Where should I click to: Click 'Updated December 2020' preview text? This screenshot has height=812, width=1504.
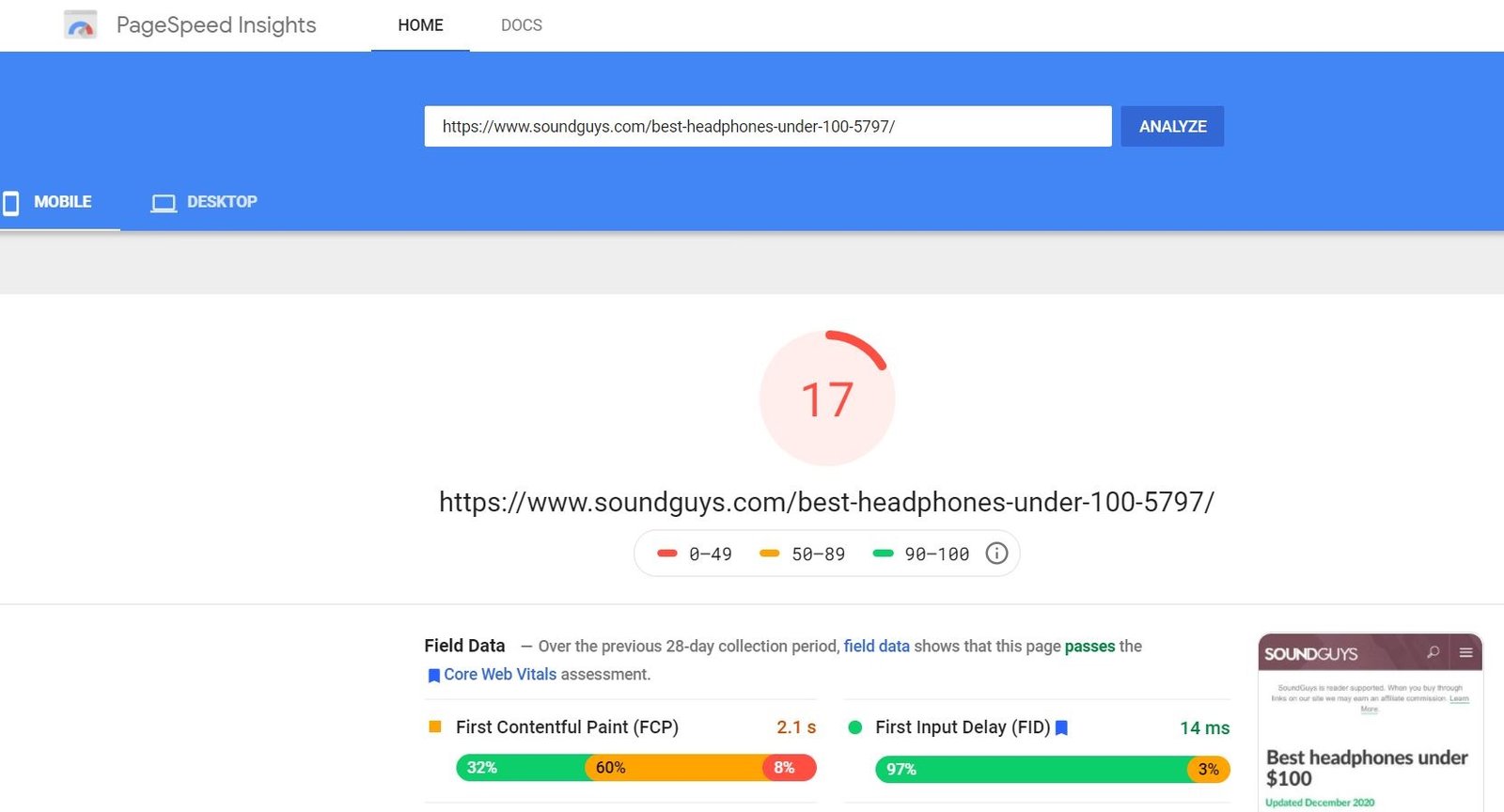(x=1320, y=803)
